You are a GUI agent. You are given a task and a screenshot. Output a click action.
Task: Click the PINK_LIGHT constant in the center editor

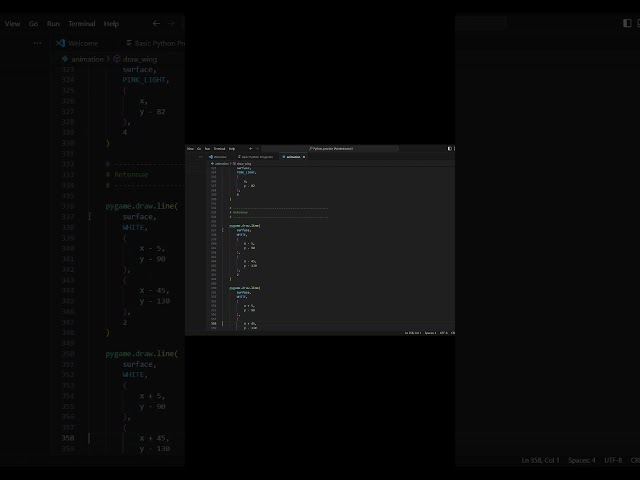click(246, 172)
